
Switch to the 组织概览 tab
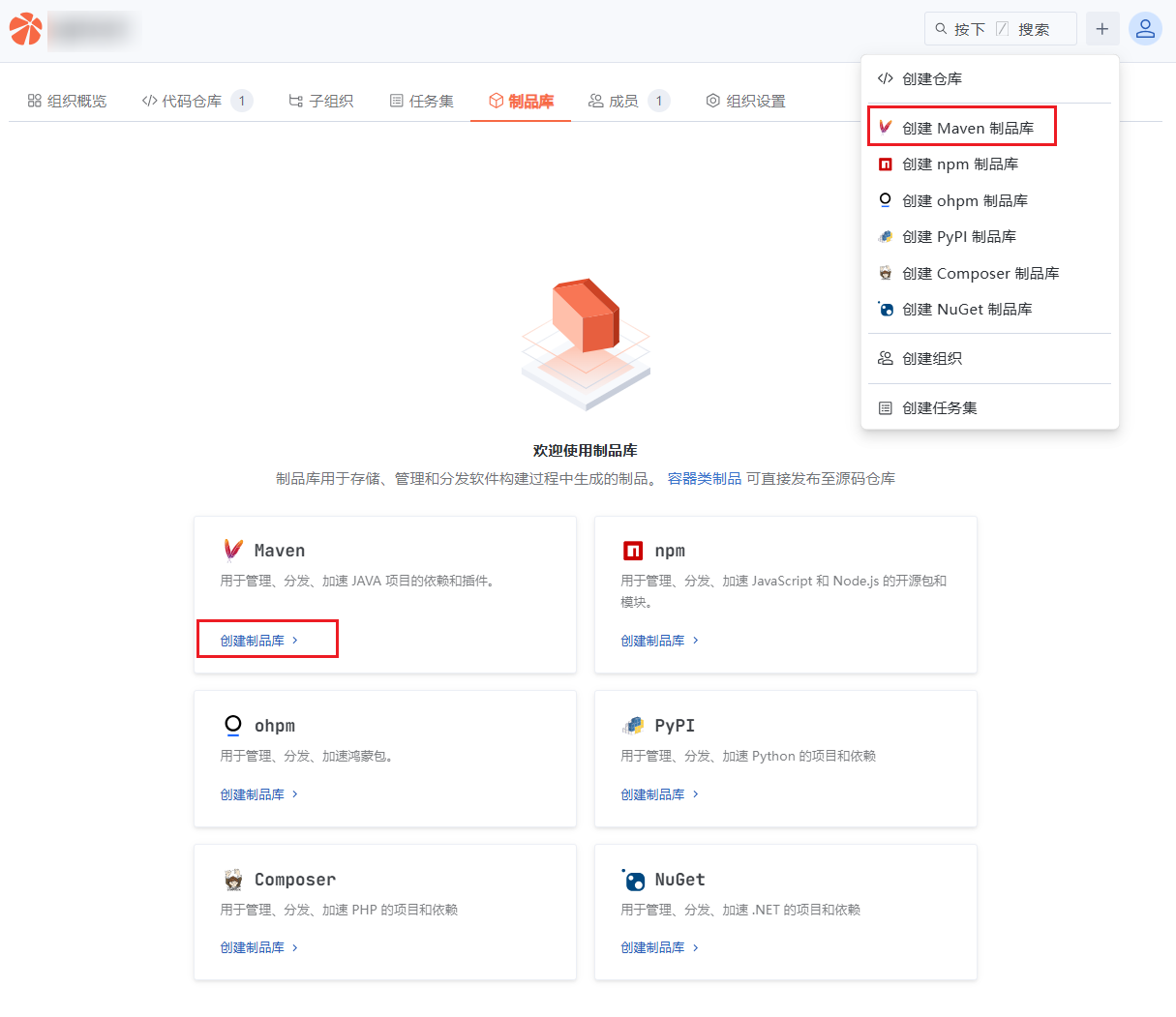[67, 101]
